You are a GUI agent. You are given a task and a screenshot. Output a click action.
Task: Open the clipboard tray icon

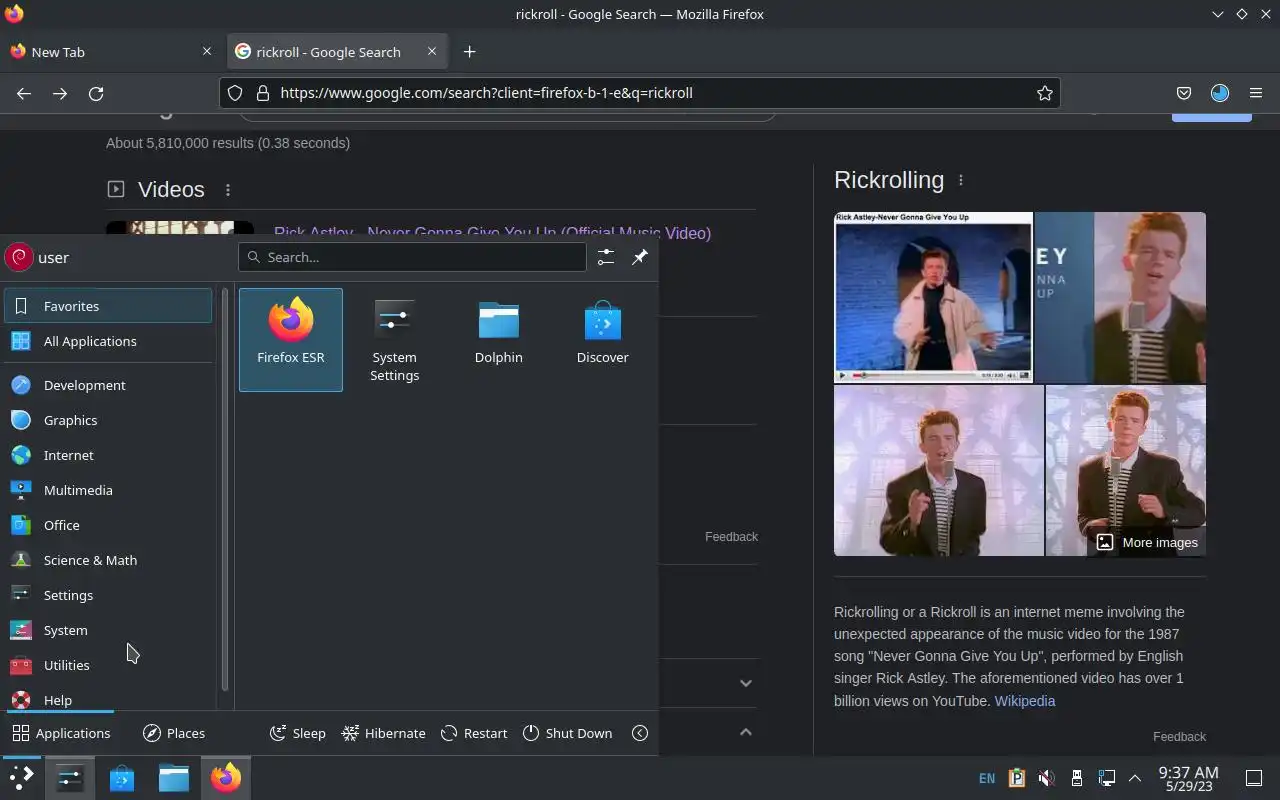[x=1017, y=778]
